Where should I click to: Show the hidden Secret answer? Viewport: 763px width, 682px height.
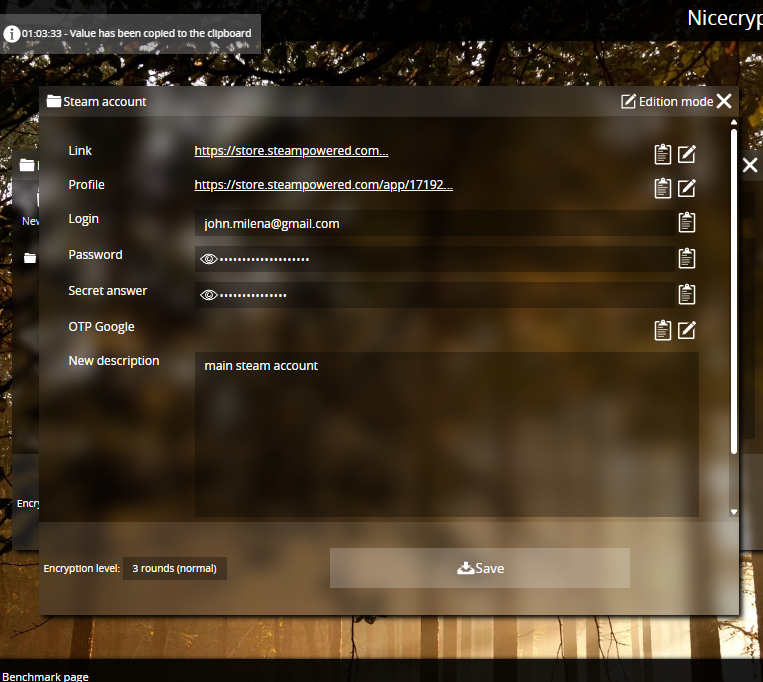pyautogui.click(x=209, y=295)
